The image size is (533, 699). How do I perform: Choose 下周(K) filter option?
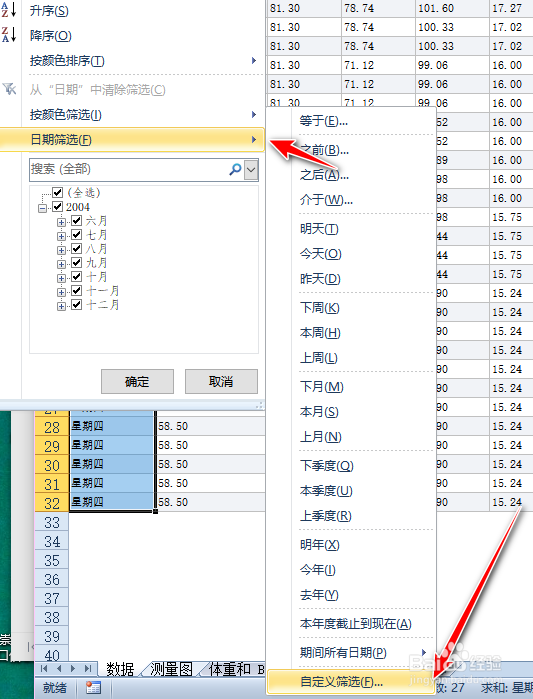pyautogui.click(x=351, y=308)
